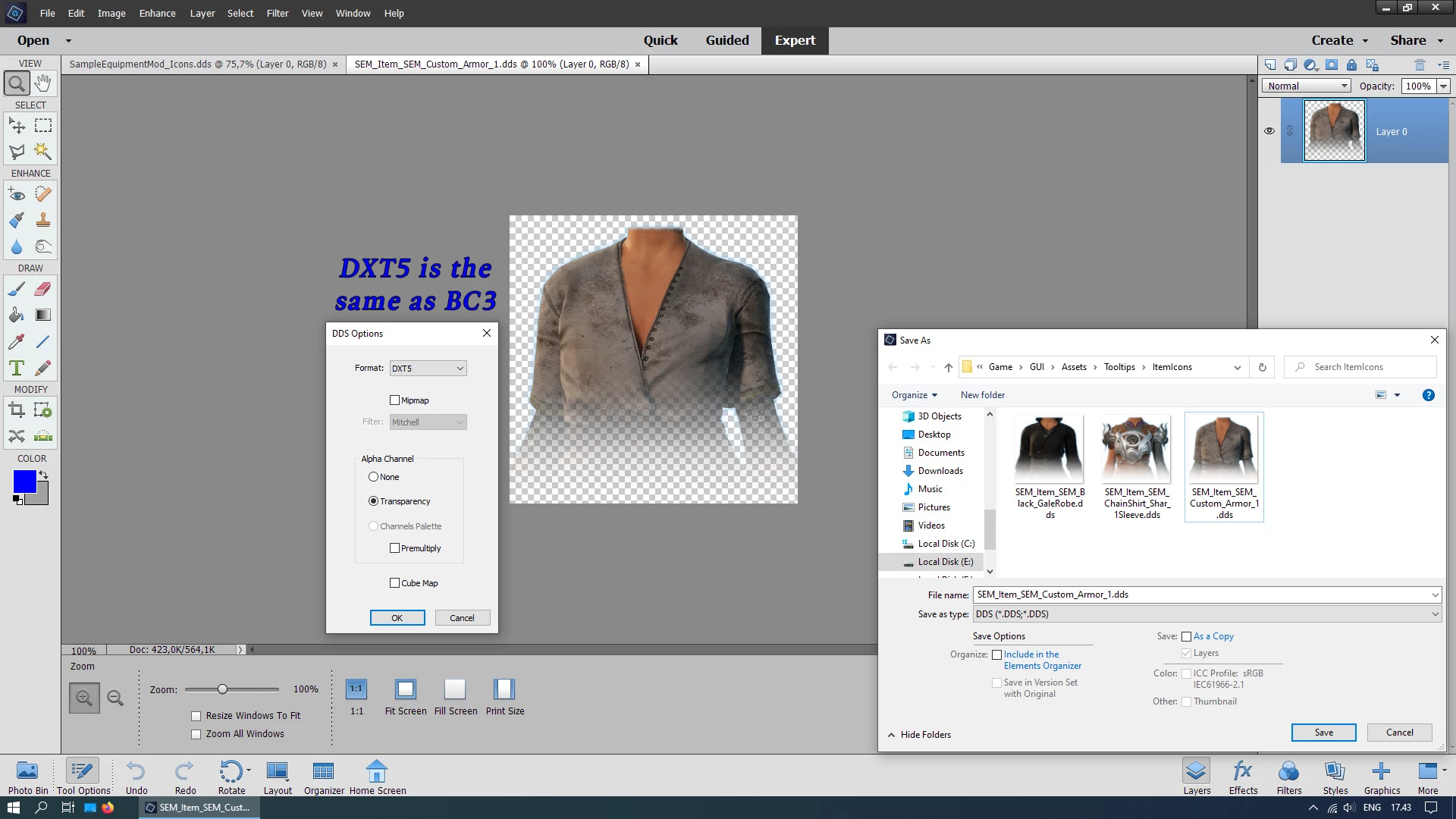
Task: Click Save in Save As dialog
Action: tap(1323, 733)
